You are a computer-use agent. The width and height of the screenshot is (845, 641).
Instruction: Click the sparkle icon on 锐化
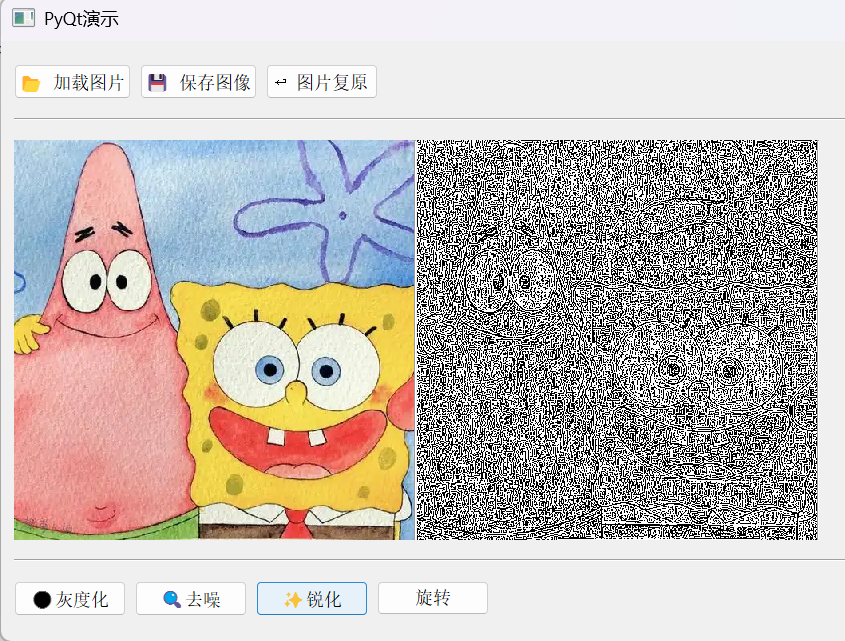coord(293,599)
